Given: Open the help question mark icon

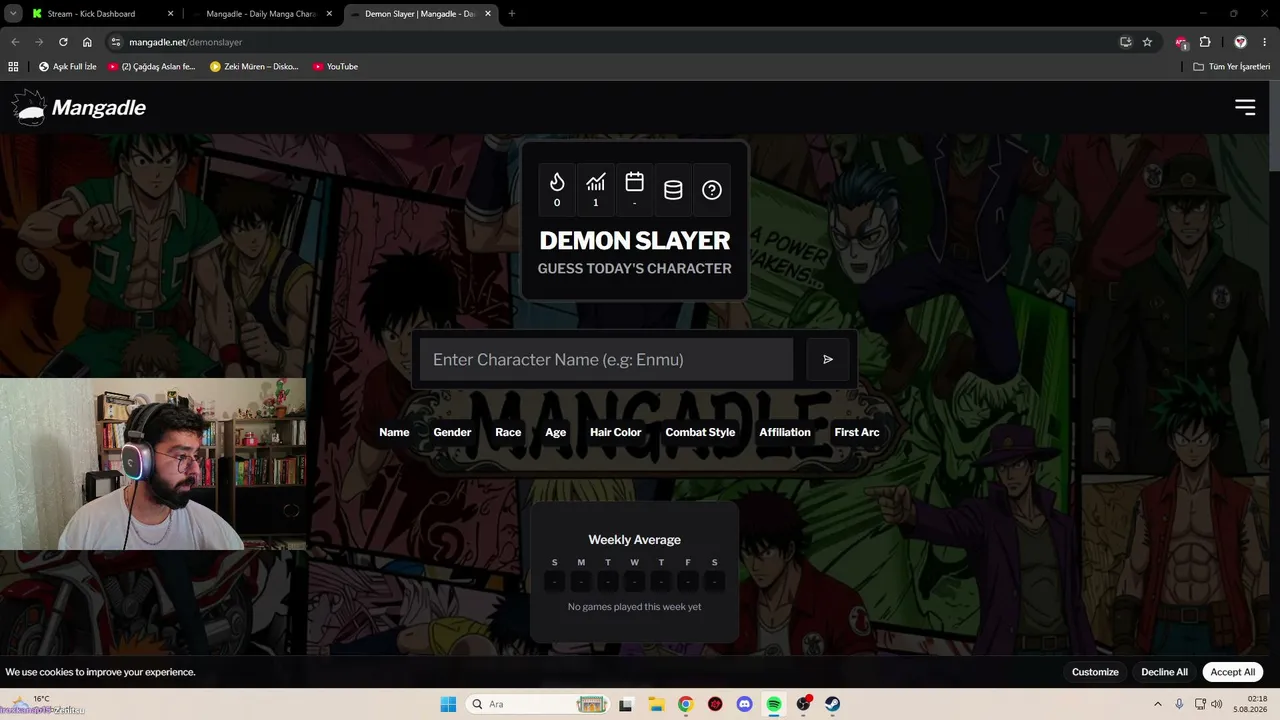Looking at the screenshot, I should pos(712,190).
